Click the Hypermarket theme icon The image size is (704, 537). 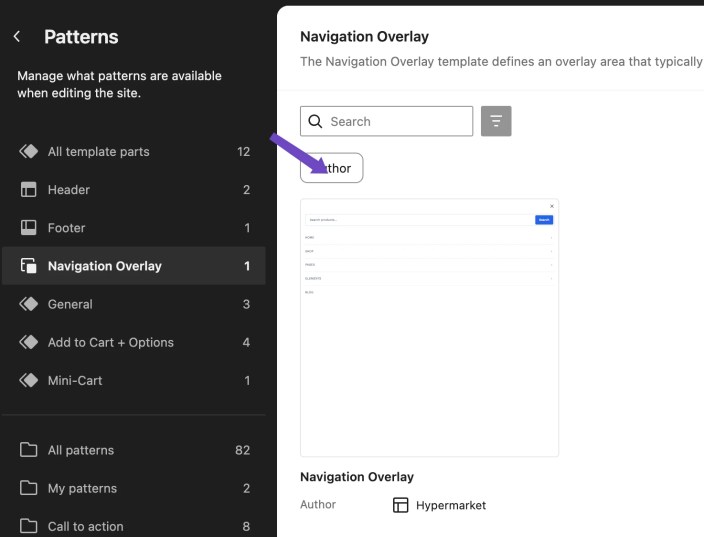[x=400, y=505]
